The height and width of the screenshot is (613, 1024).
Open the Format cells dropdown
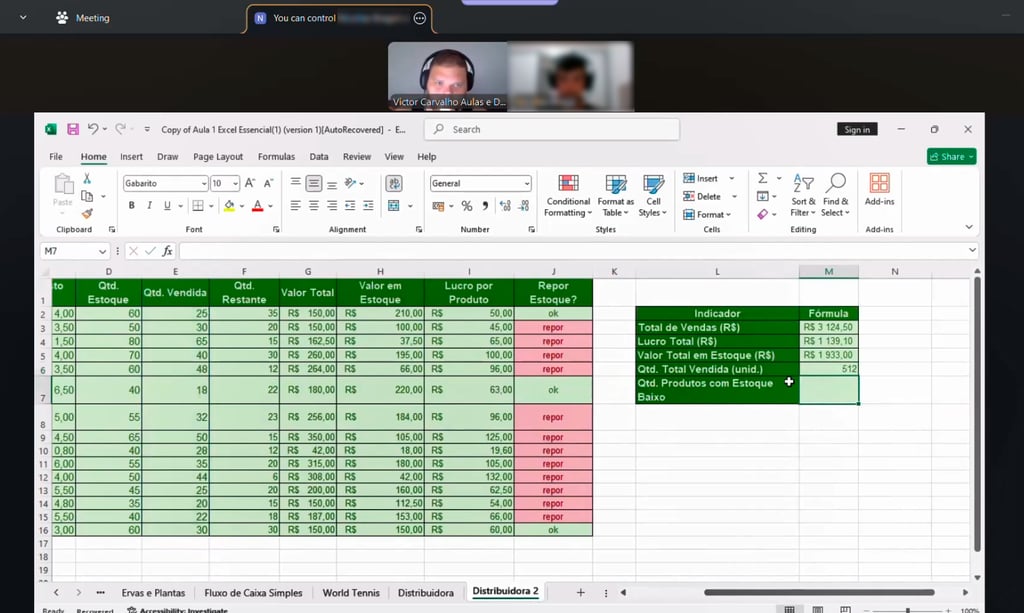(707, 215)
